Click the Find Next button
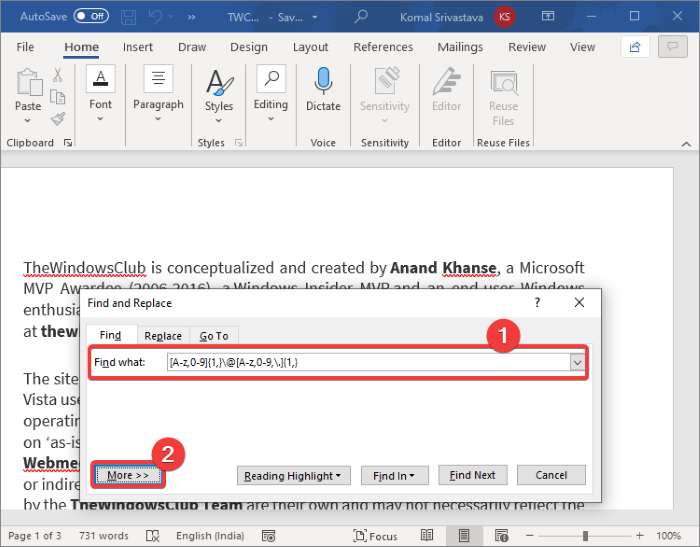Screen dimensions: 700x547 pos(472,475)
